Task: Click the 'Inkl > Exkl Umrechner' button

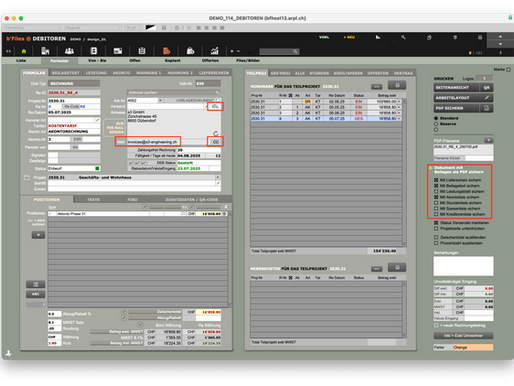Action: click(463, 336)
